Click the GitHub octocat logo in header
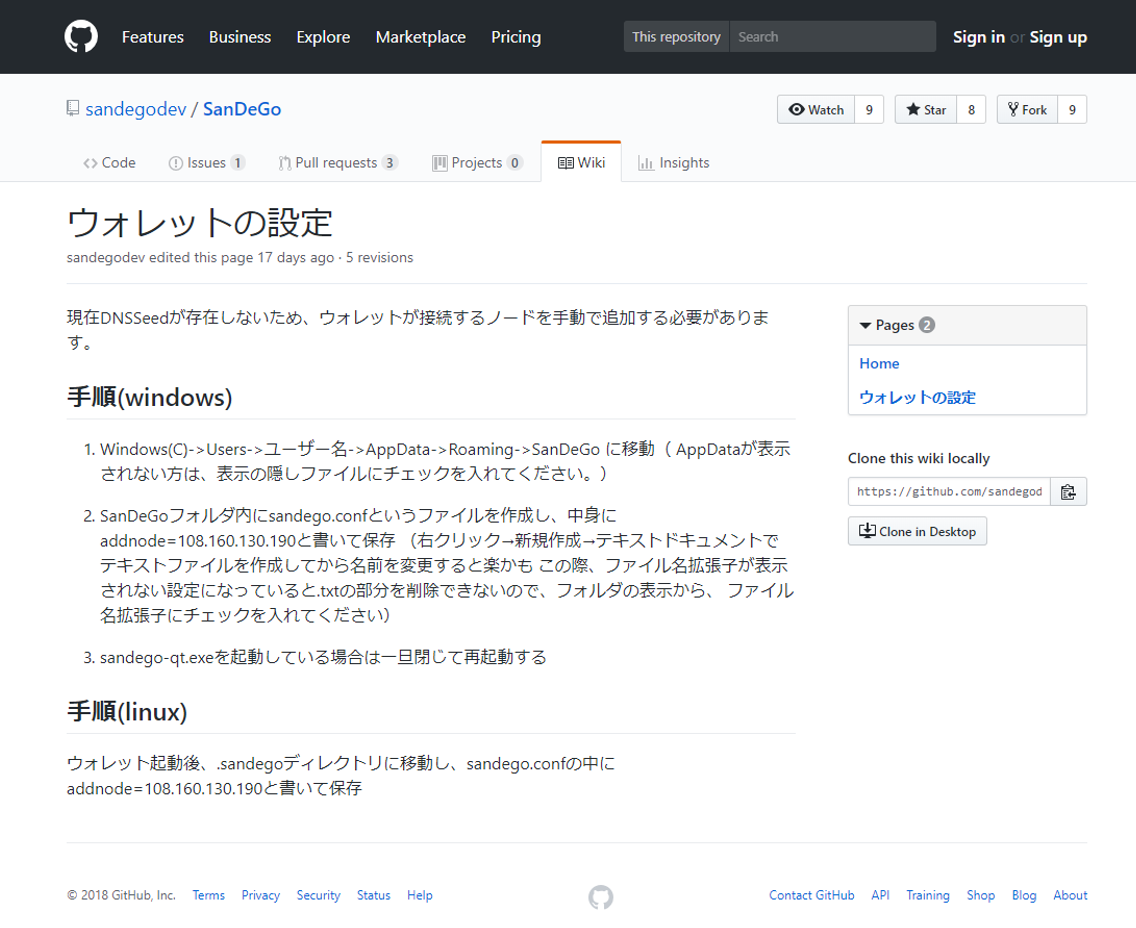The image size is (1136, 928). point(81,37)
